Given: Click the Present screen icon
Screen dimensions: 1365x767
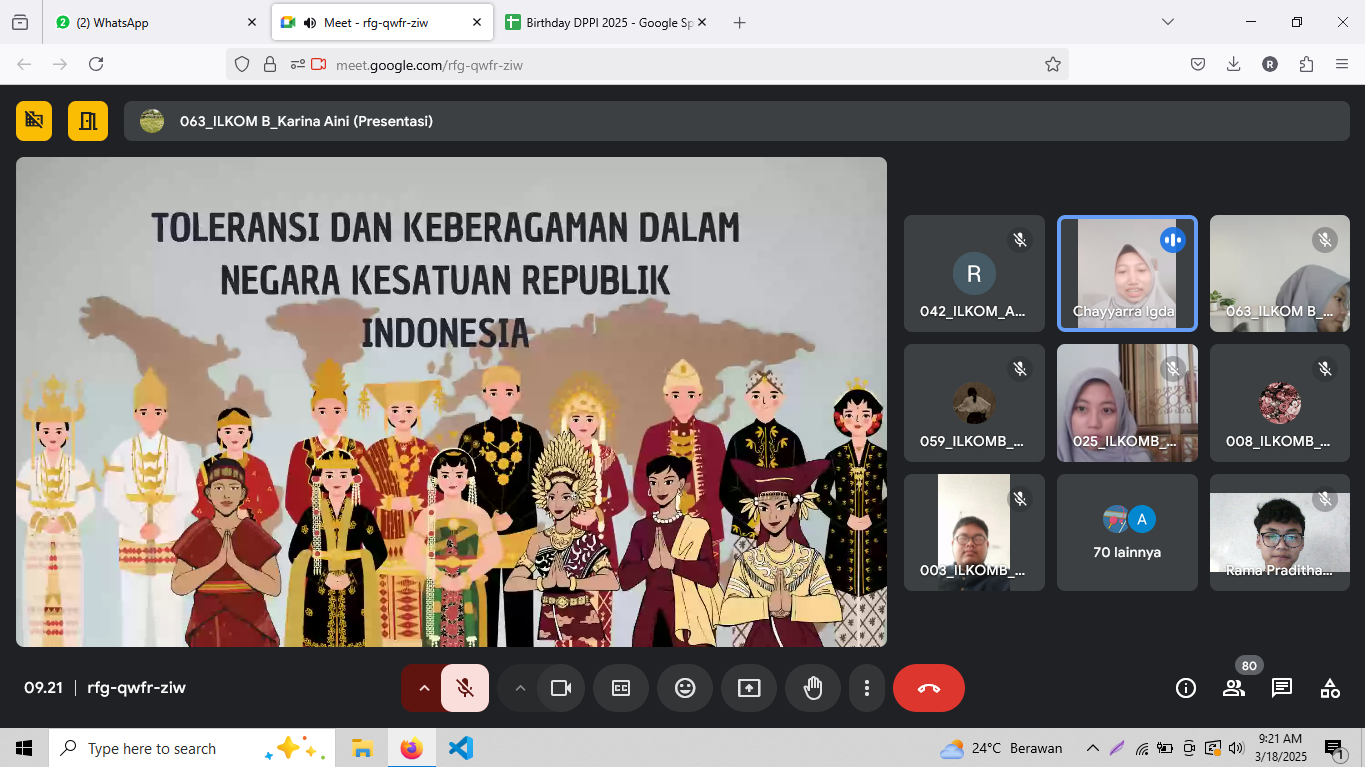Looking at the screenshot, I should [x=749, y=688].
